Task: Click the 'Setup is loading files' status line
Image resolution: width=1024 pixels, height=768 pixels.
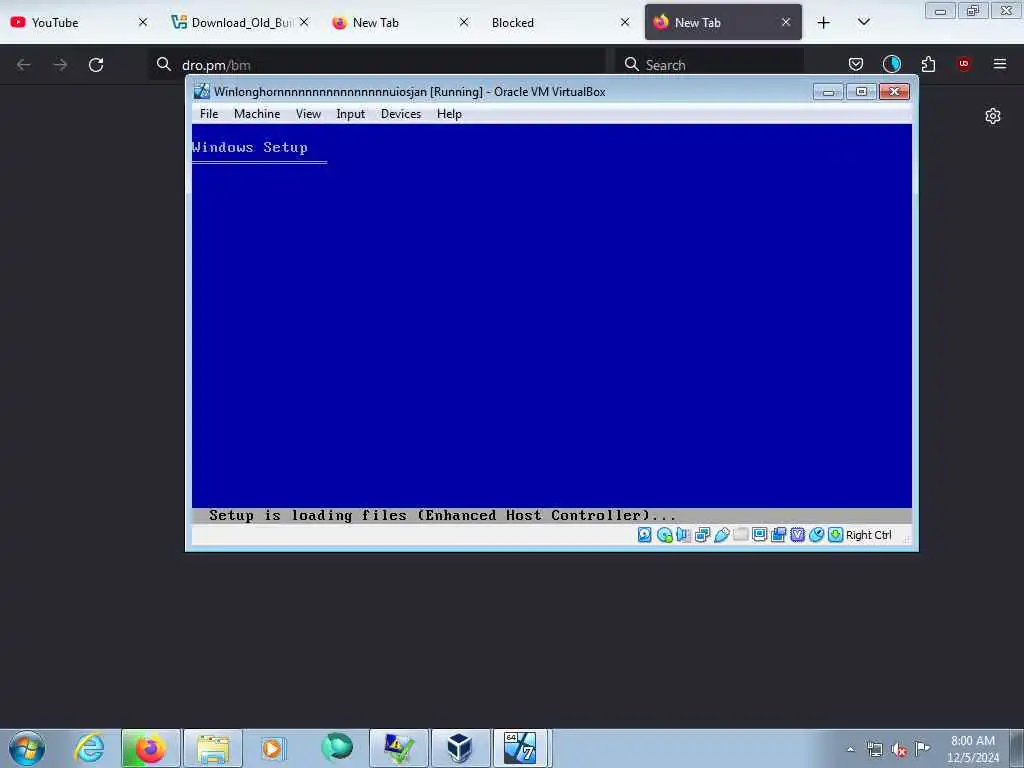Action: (x=442, y=515)
